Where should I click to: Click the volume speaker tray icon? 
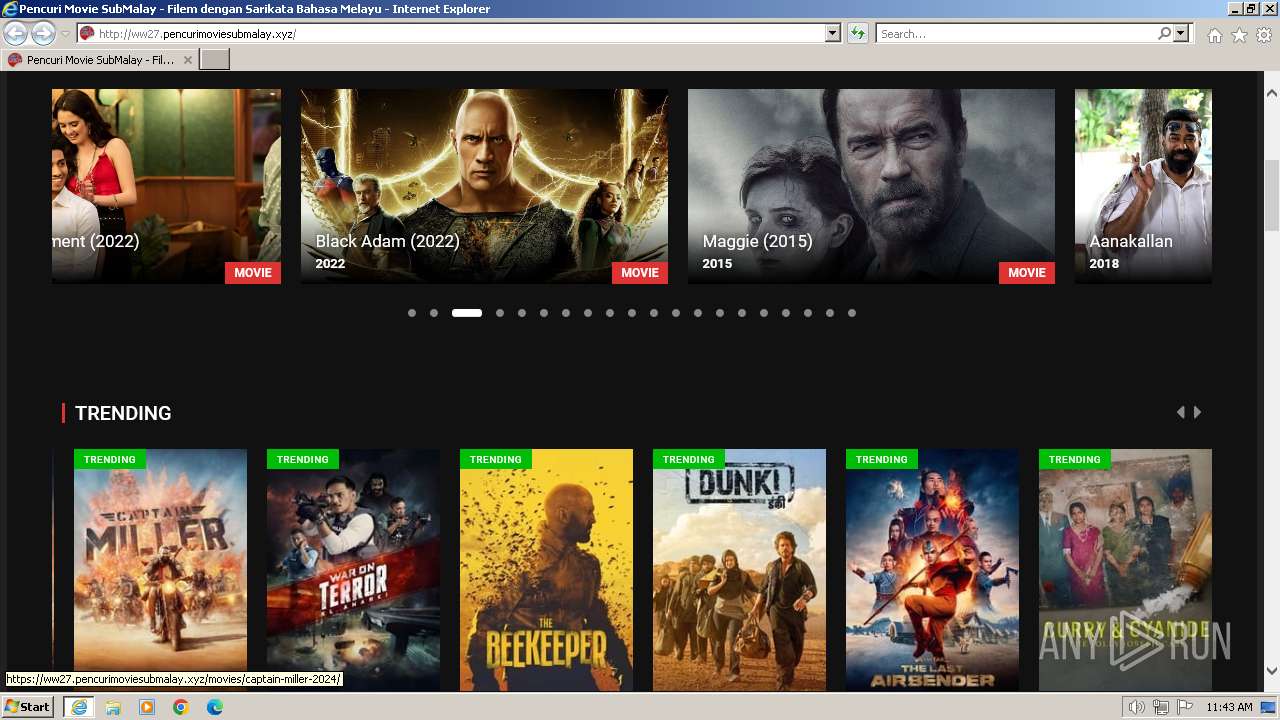[1137, 707]
